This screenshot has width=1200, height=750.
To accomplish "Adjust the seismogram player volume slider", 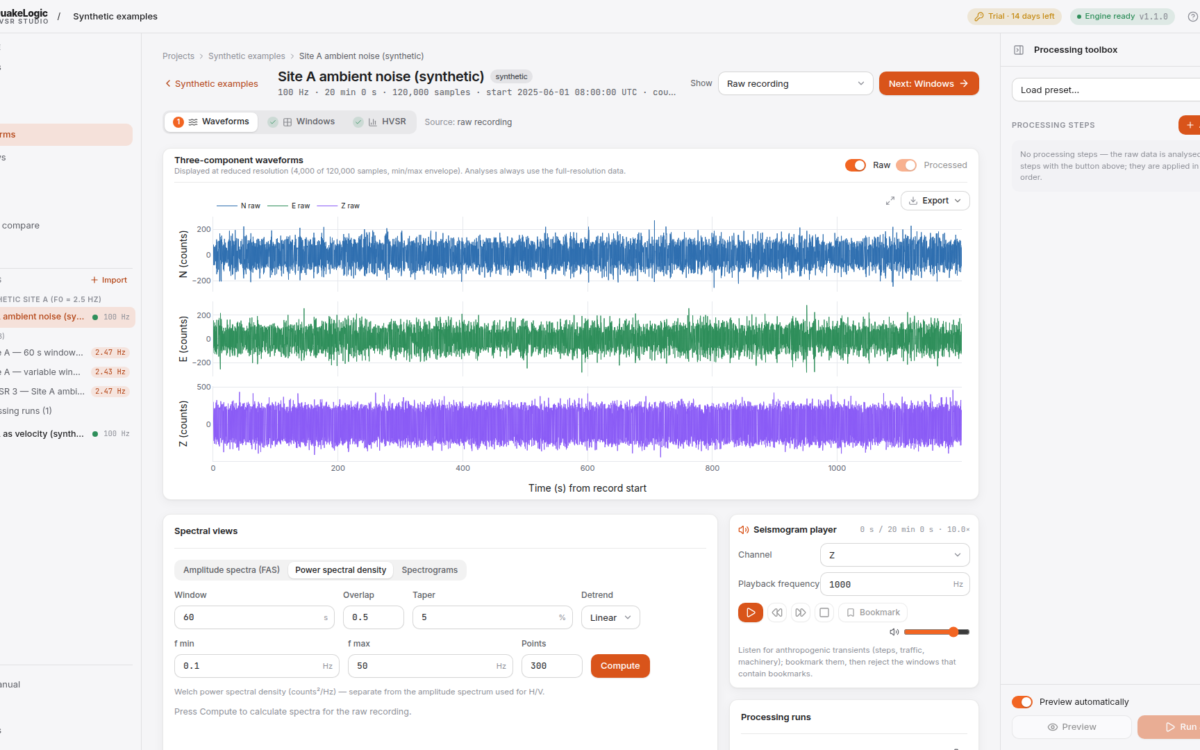I will coord(936,632).
